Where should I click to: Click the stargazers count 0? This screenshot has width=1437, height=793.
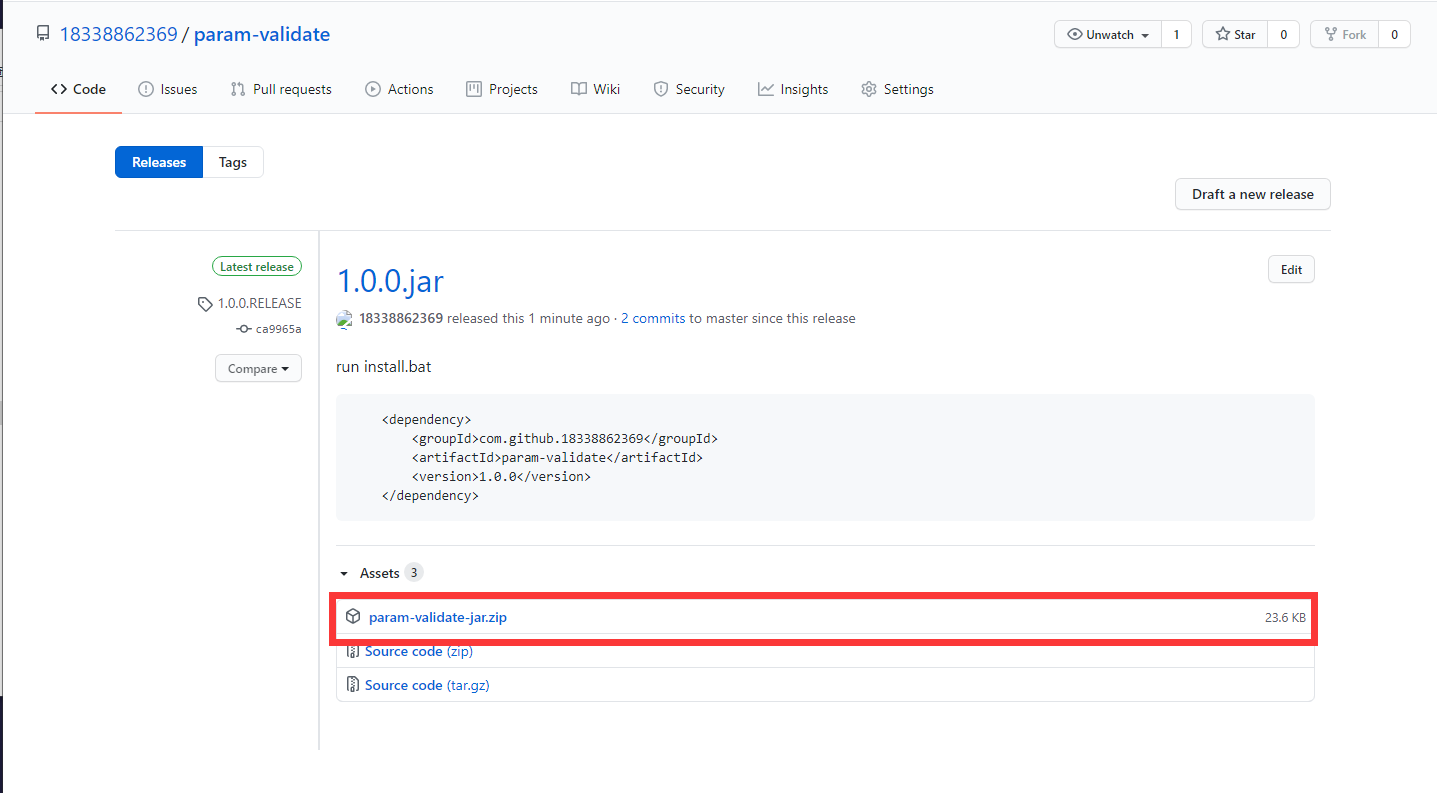pos(1283,34)
